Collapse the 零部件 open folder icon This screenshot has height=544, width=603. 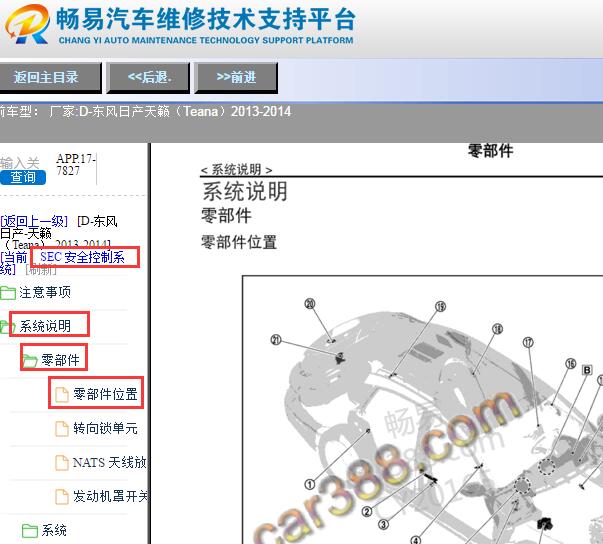click(x=30, y=361)
